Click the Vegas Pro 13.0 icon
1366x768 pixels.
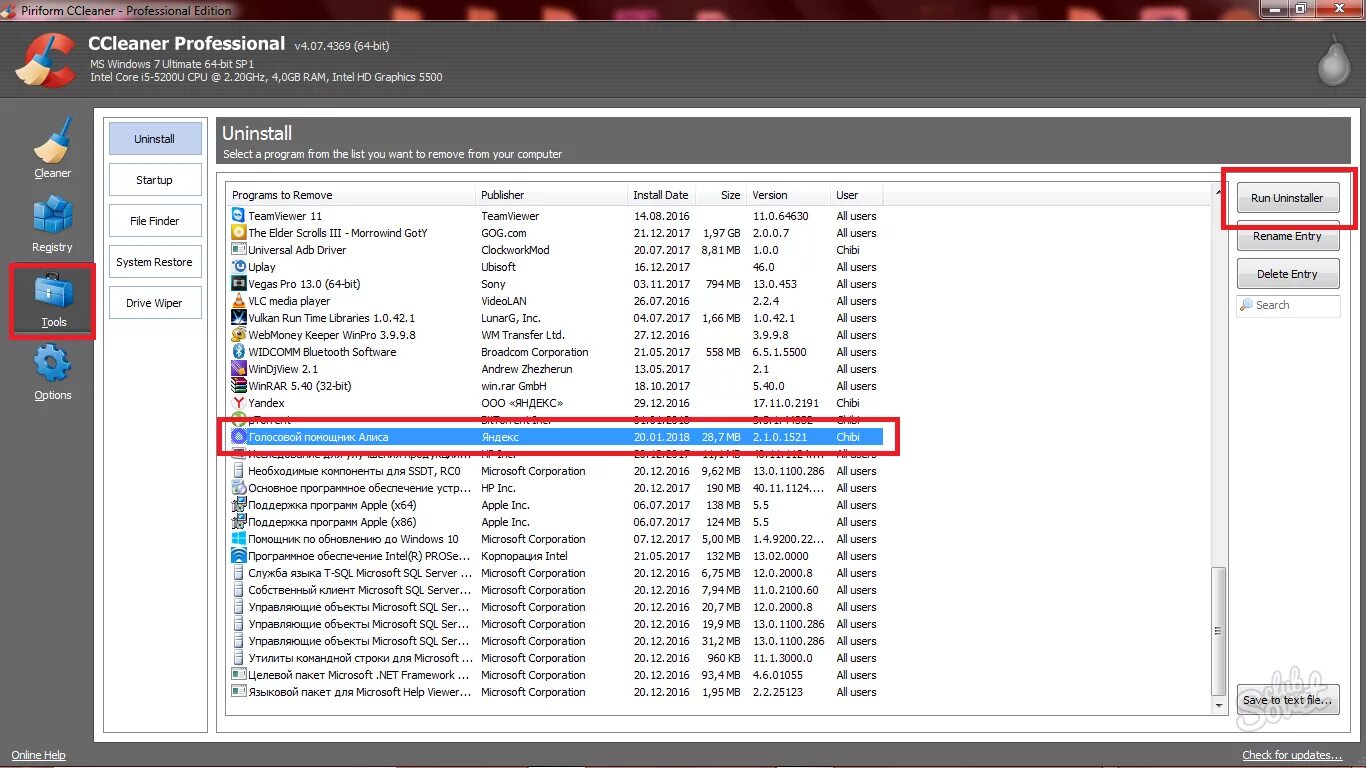click(238, 284)
